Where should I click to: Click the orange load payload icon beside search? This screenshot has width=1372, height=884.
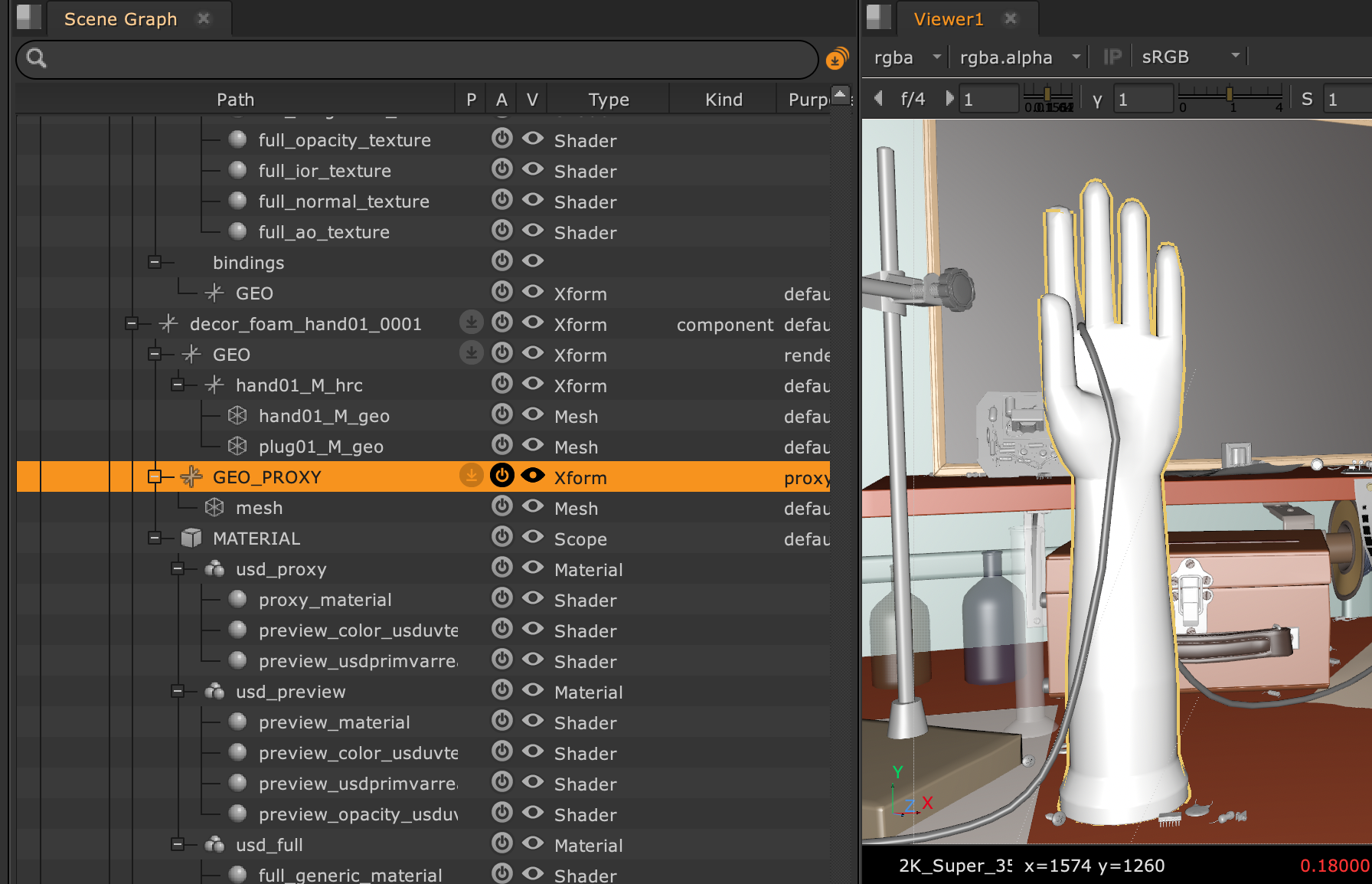[837, 59]
